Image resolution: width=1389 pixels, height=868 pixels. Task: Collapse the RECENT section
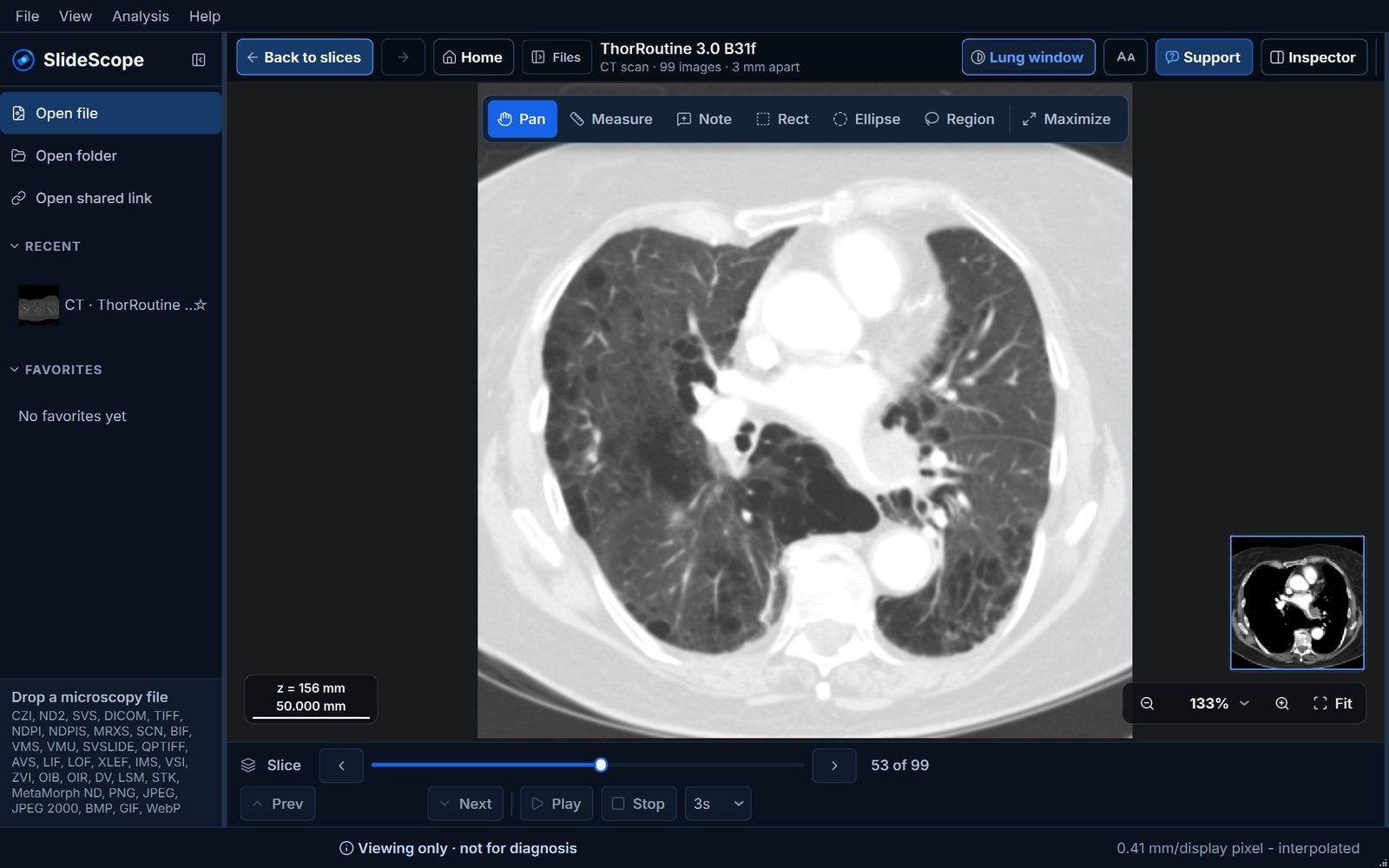click(45, 247)
